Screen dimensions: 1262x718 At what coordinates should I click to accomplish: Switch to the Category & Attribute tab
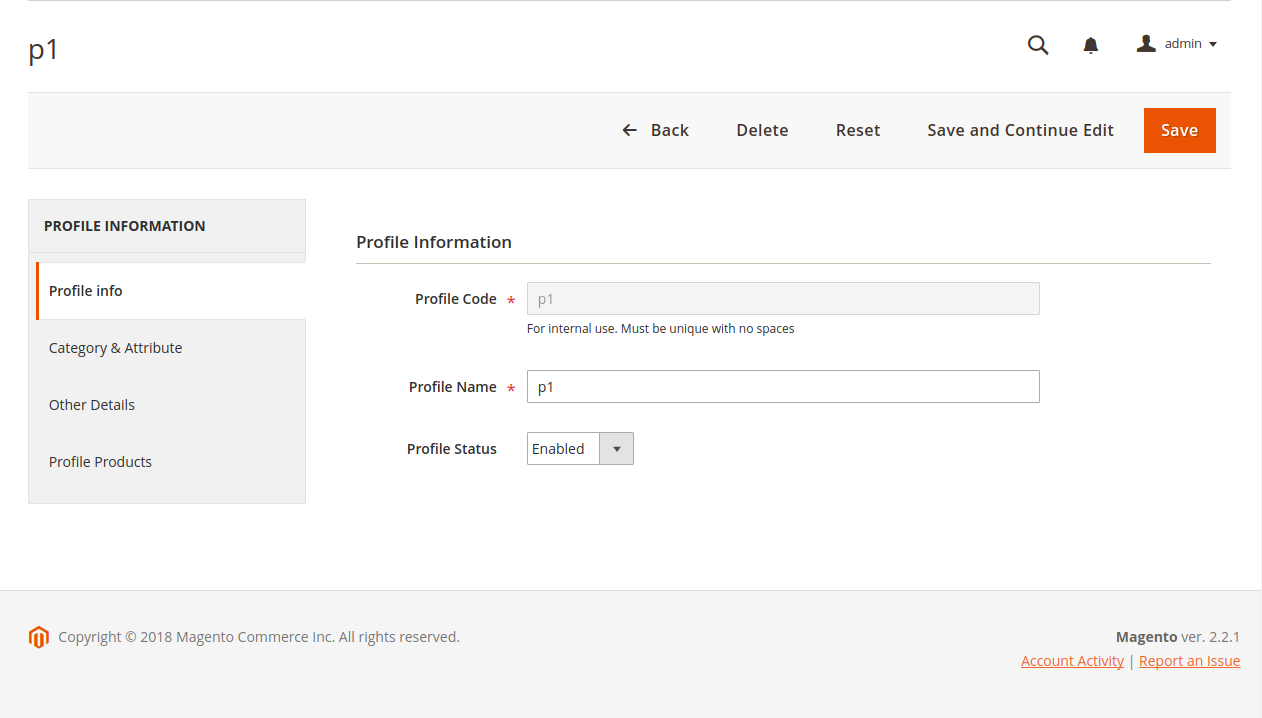pos(115,348)
